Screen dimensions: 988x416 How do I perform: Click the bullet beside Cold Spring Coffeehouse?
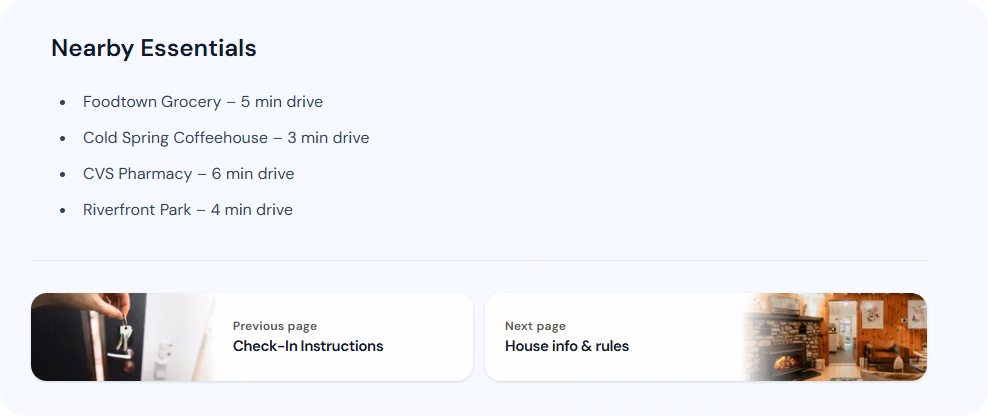(62, 138)
